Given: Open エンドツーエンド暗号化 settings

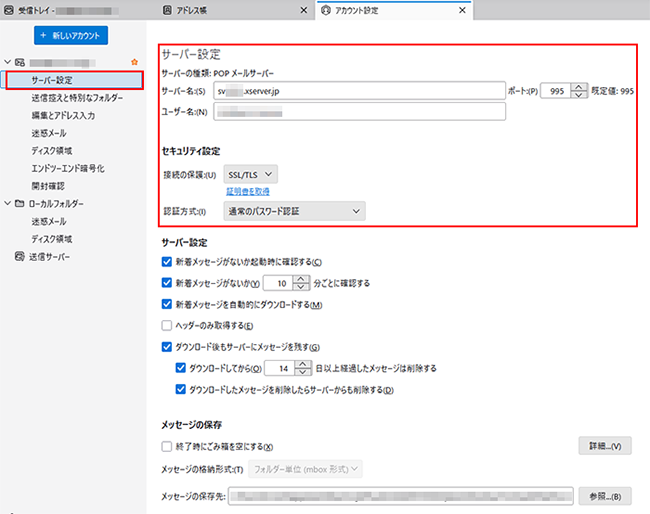Looking at the screenshot, I should 68,168.
